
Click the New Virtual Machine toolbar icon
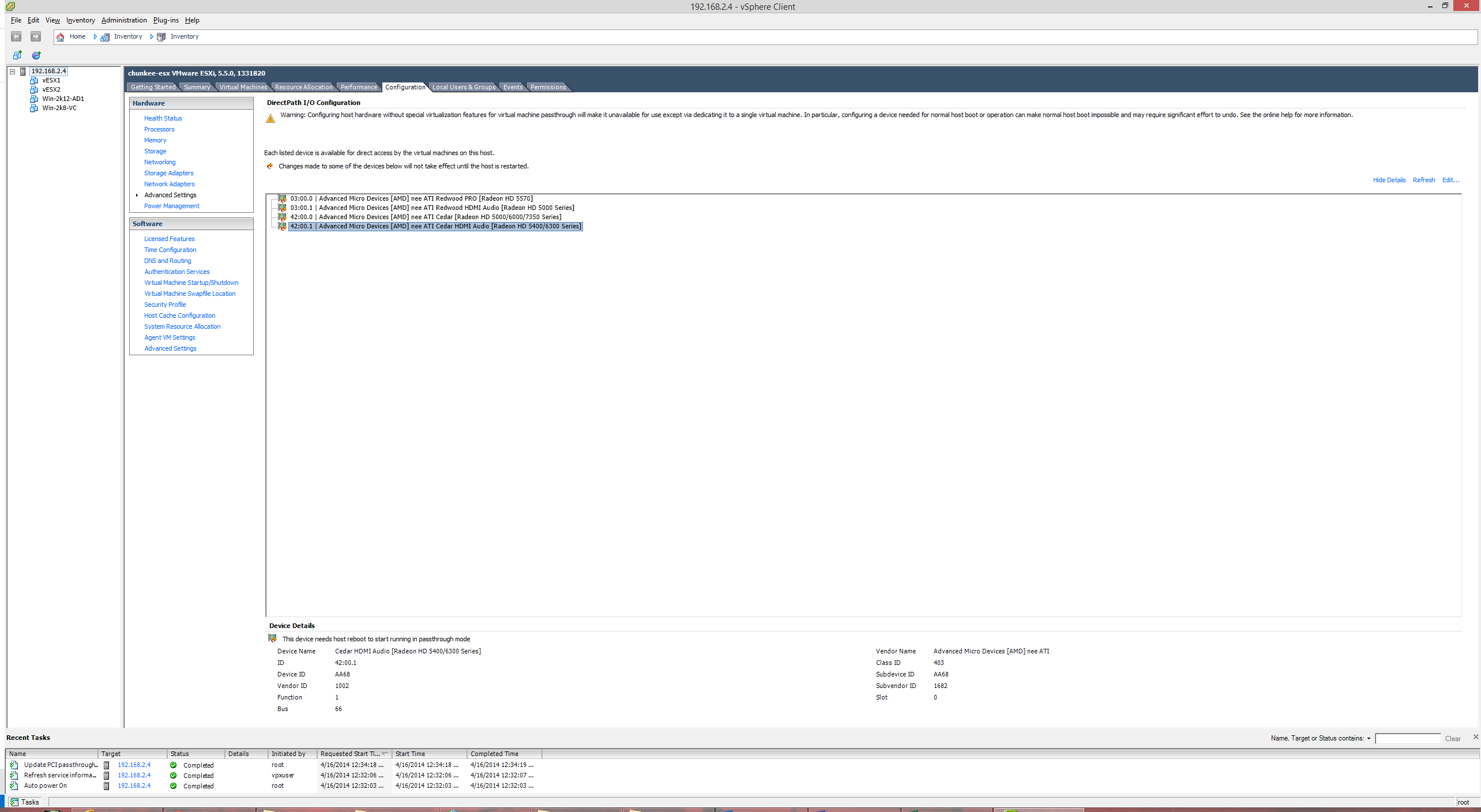click(x=17, y=55)
